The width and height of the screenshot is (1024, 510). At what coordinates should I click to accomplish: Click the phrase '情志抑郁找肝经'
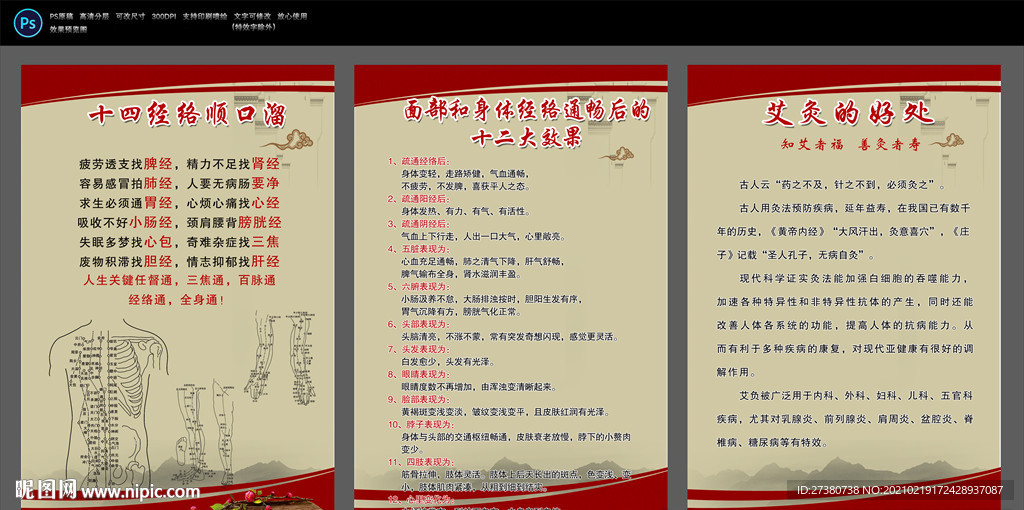(x=232, y=262)
